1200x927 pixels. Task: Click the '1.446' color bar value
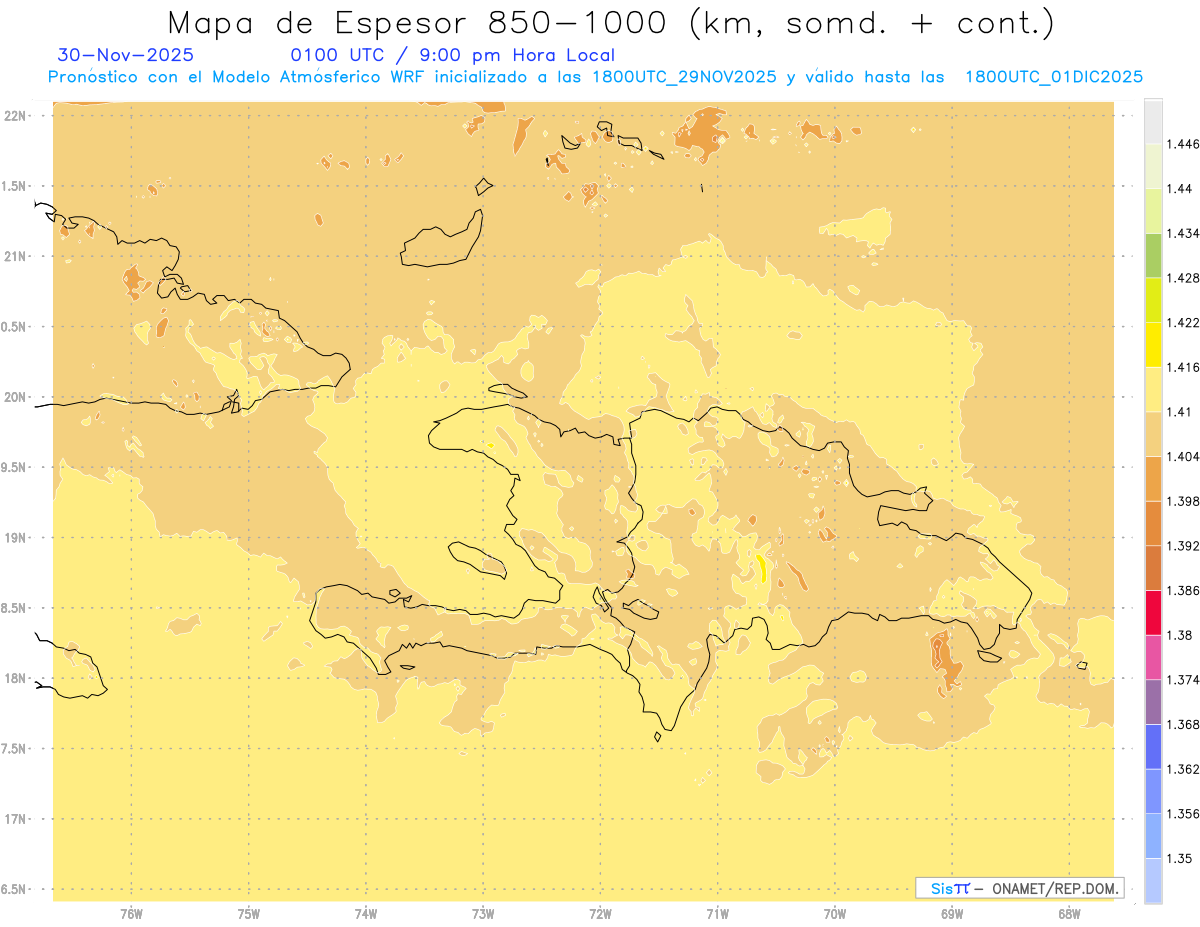[1183, 144]
